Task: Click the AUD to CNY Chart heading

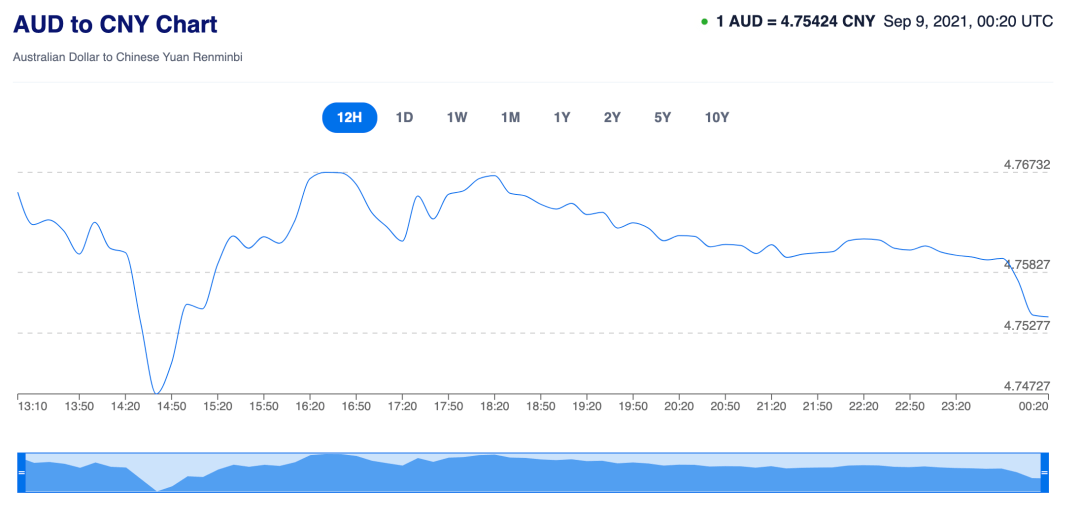Action: click(x=115, y=25)
